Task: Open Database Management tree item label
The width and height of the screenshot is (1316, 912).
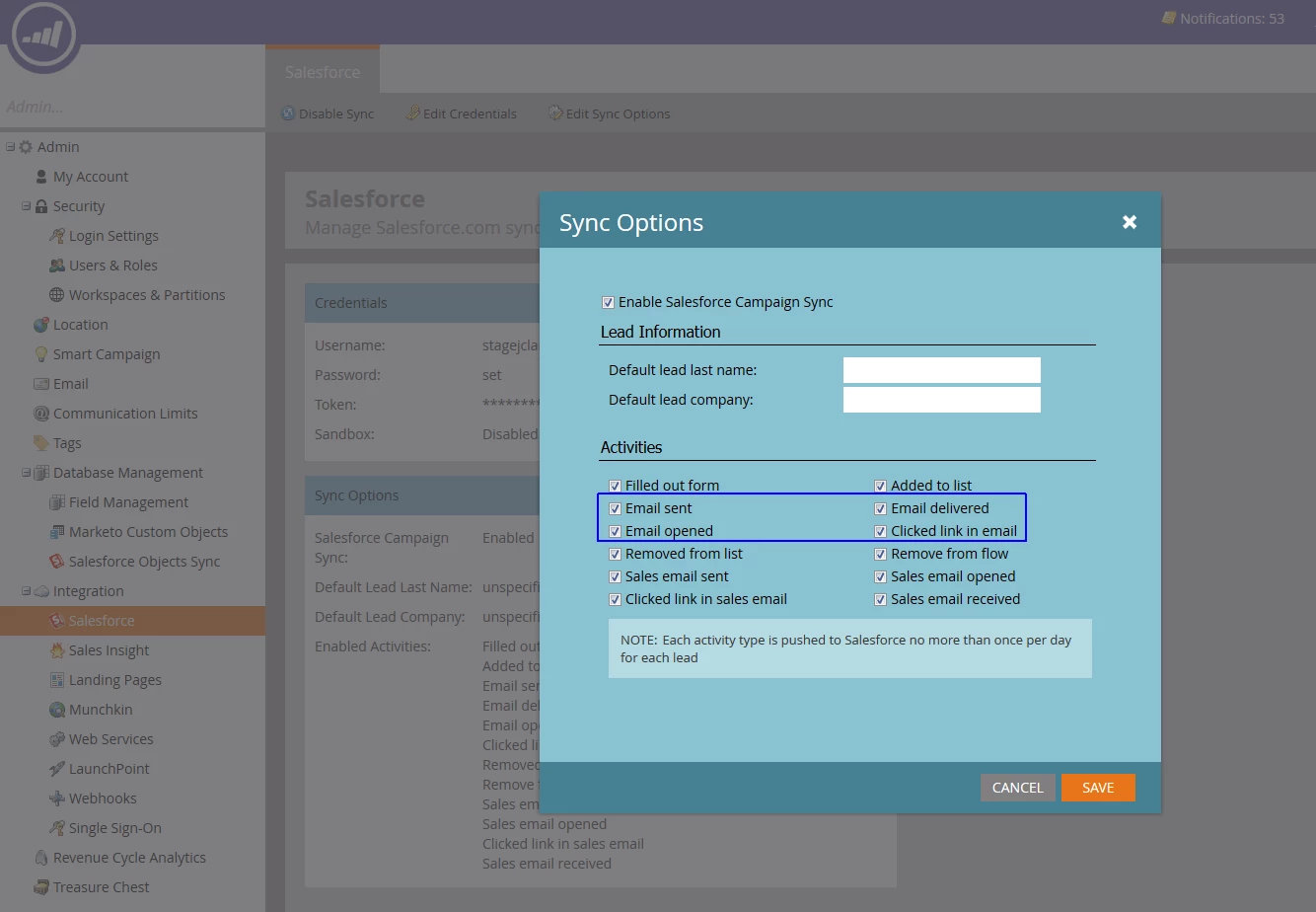Action: tap(128, 473)
